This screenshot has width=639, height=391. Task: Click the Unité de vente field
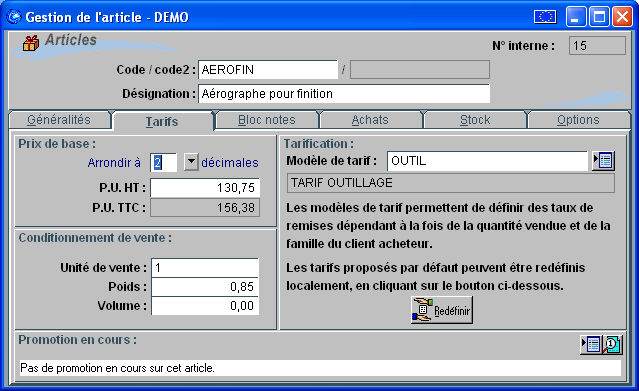[x=205, y=267]
